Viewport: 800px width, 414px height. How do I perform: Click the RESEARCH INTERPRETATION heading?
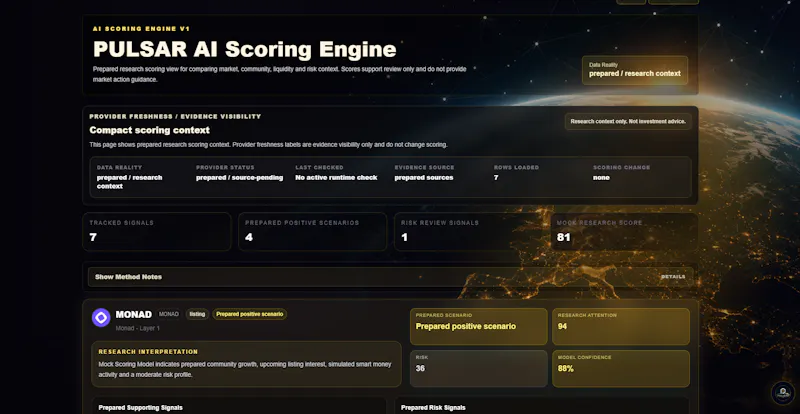pos(148,352)
